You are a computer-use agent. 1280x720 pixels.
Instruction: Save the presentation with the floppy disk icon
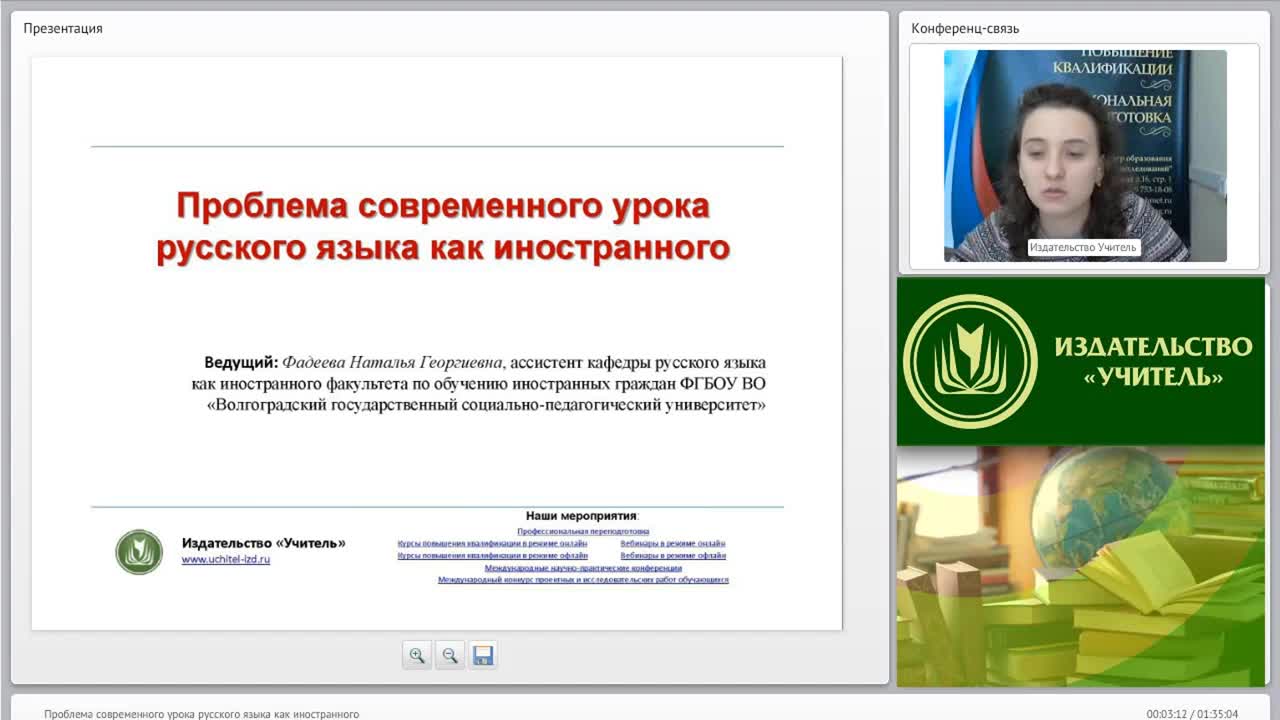pyautogui.click(x=483, y=655)
